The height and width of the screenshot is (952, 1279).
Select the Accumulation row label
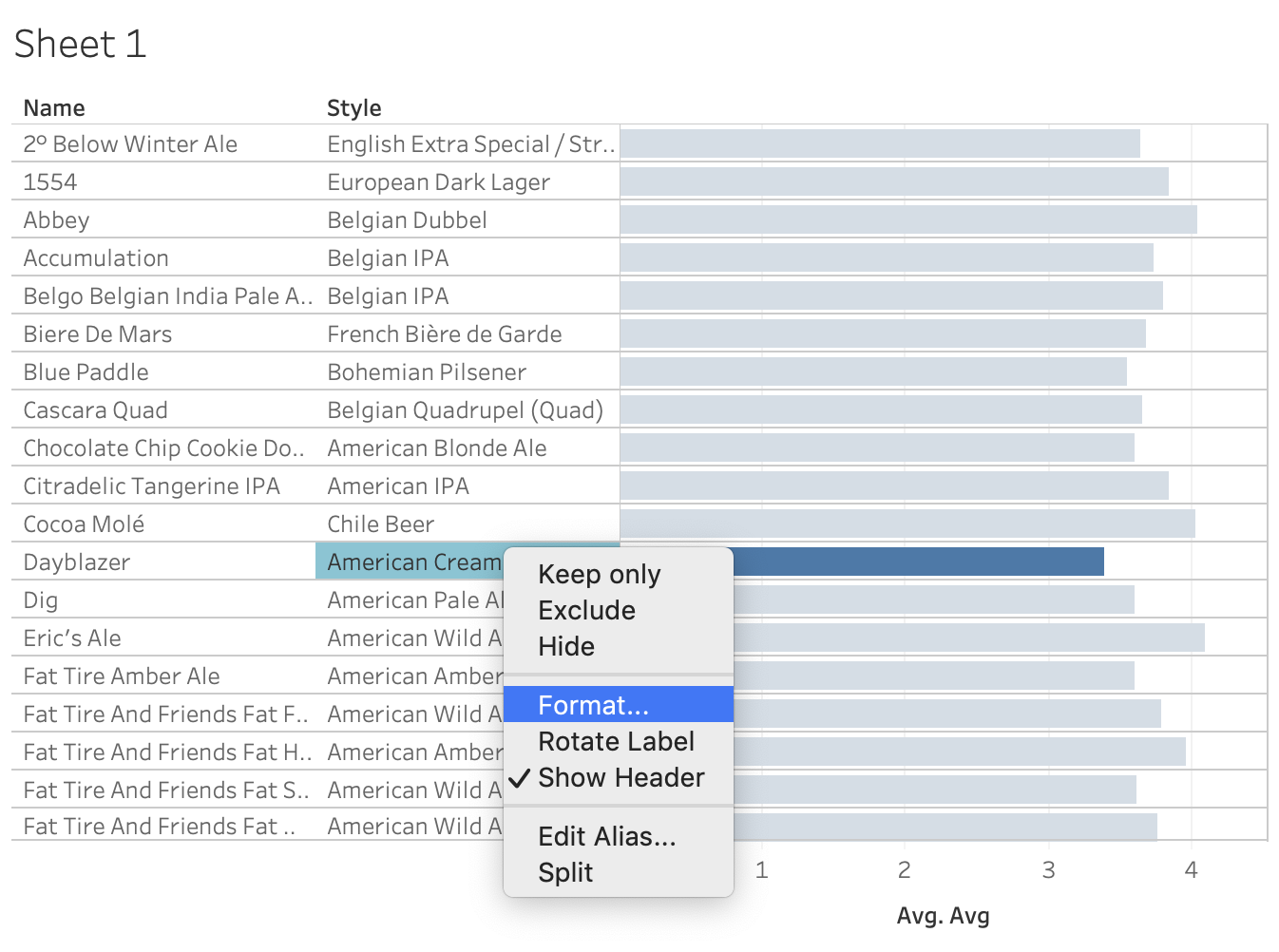coord(96,257)
